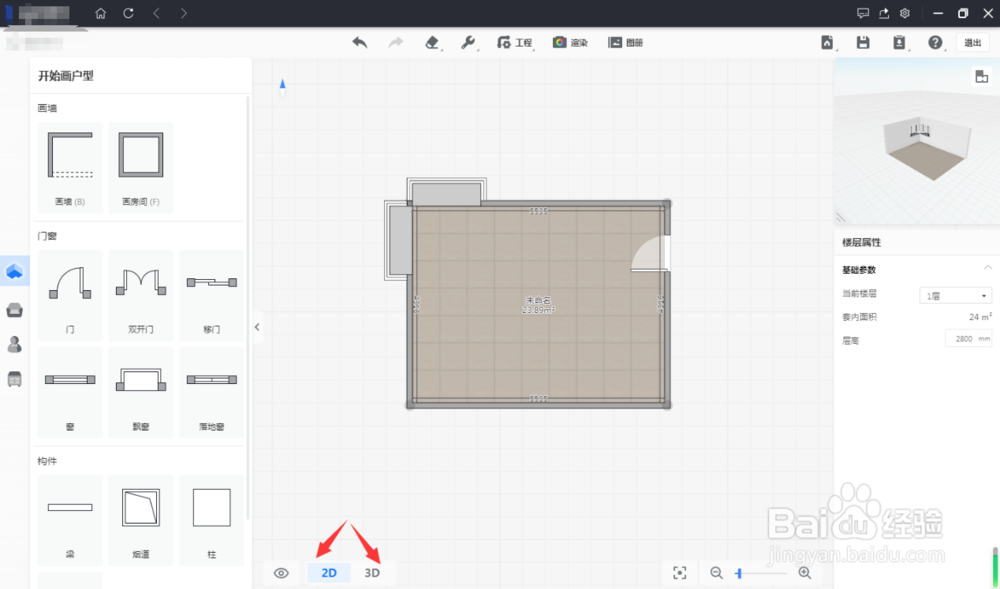Click the clipboard download icon
Screen dimensions: 1000x589
[x=899, y=43]
